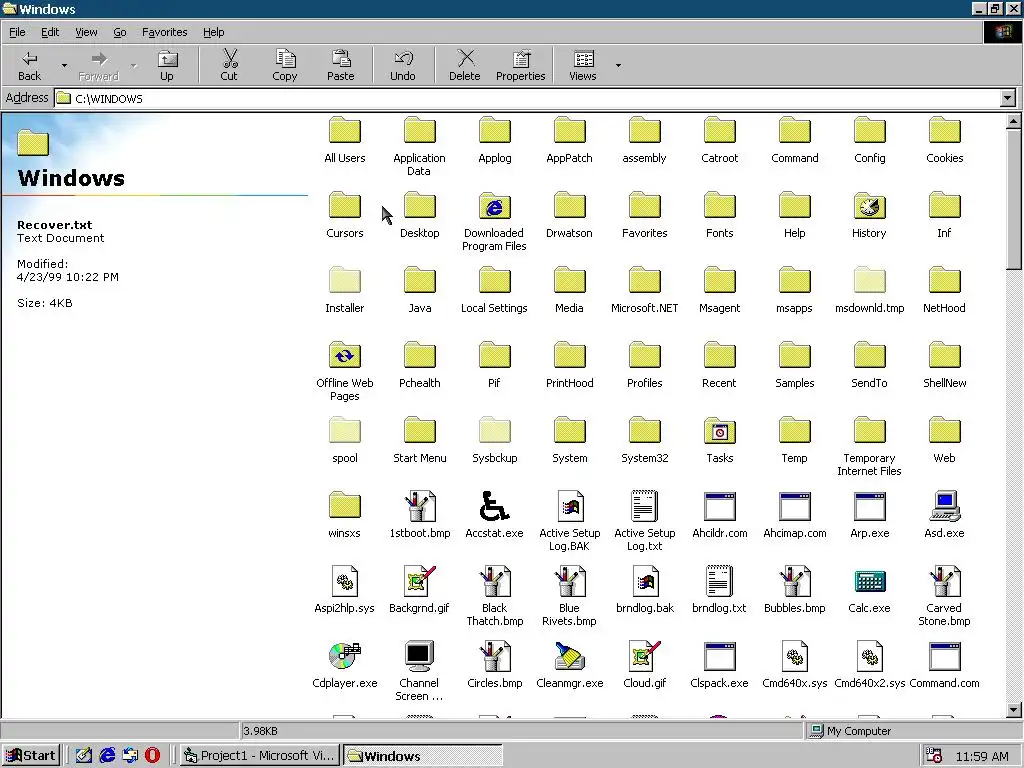Open the Start menu
This screenshot has height=768, width=1024.
click(31, 756)
